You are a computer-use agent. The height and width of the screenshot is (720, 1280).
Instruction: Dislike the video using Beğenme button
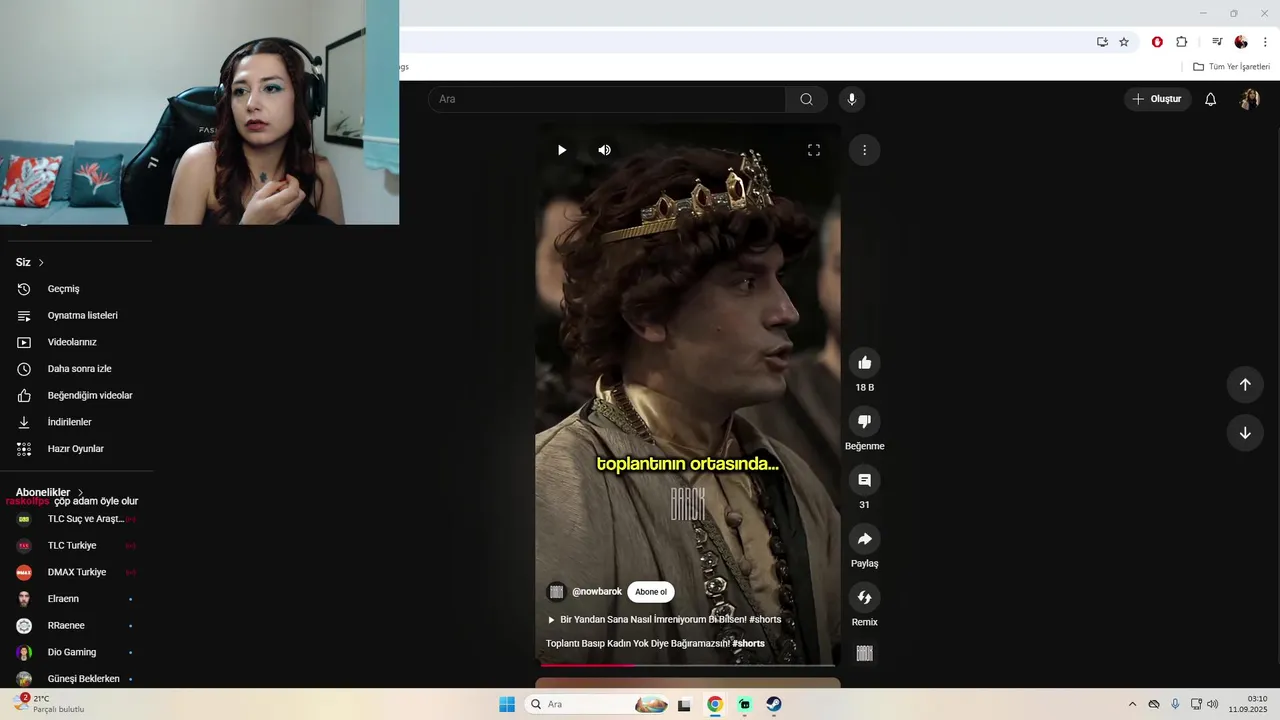pos(865,422)
